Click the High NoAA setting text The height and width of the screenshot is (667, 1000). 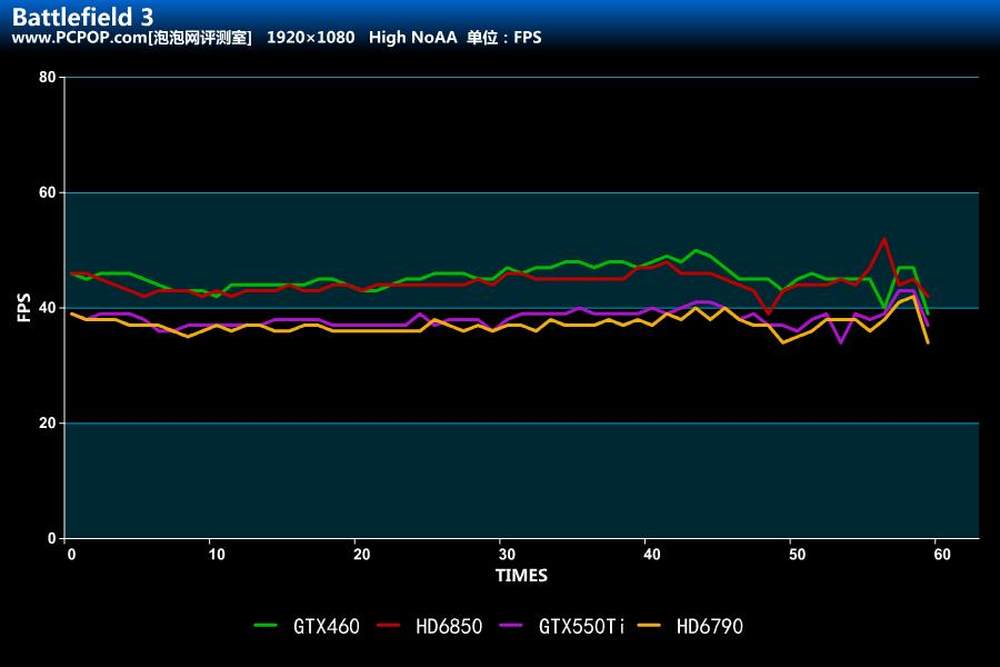click(413, 38)
